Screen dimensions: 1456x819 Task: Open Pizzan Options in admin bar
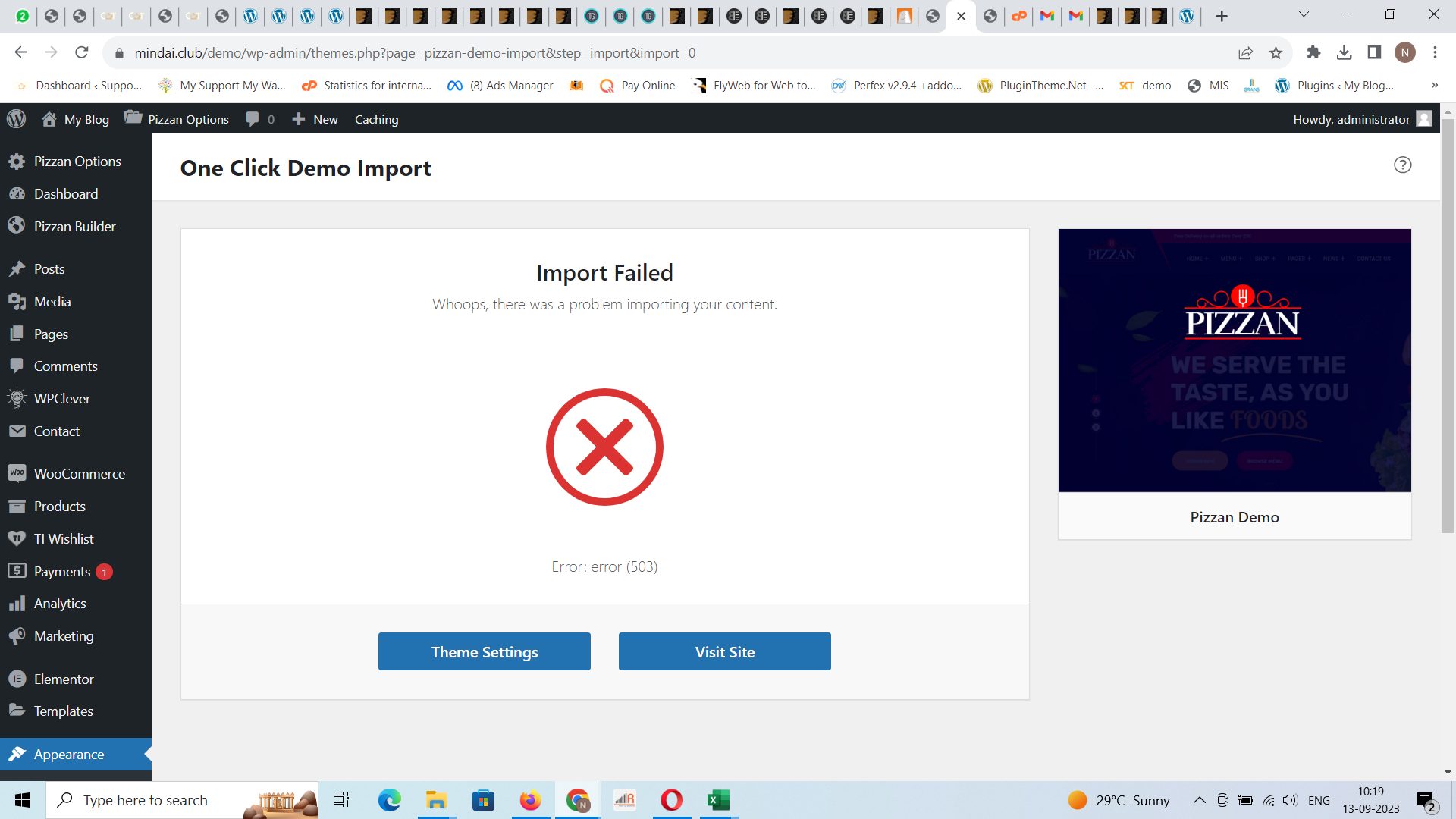[x=177, y=119]
